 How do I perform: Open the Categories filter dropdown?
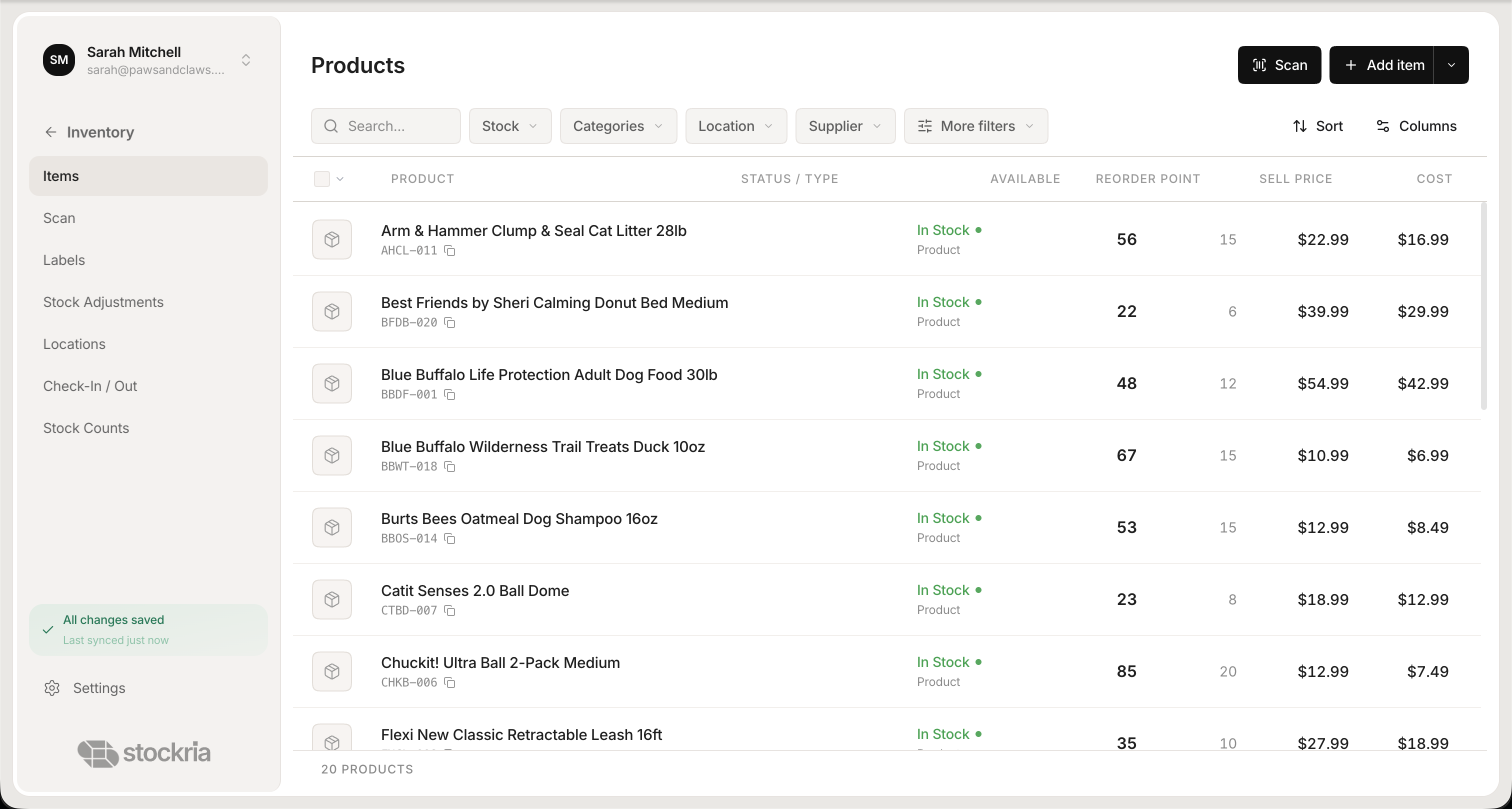[617, 125]
